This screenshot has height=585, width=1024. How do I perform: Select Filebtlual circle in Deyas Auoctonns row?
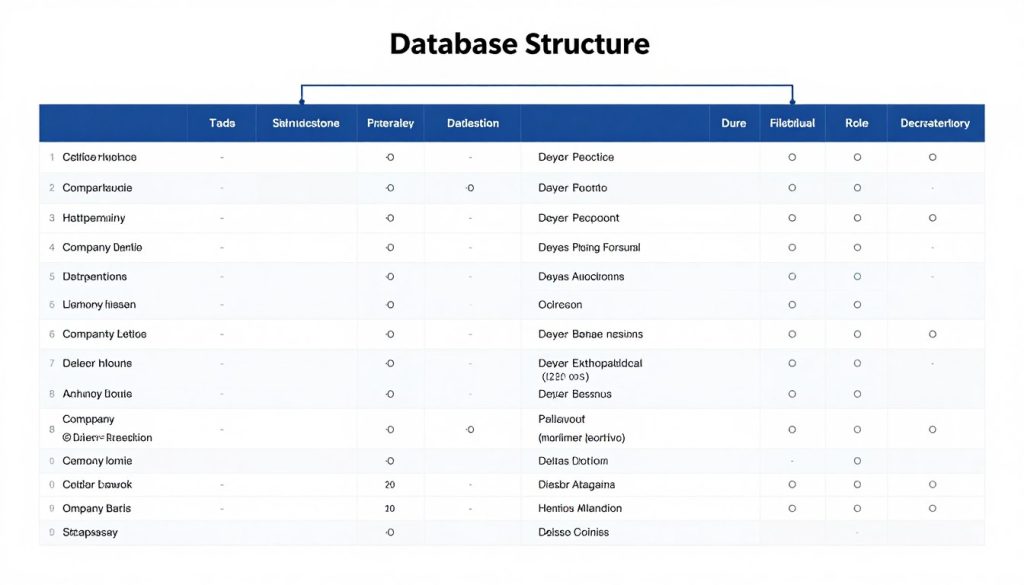(x=792, y=277)
